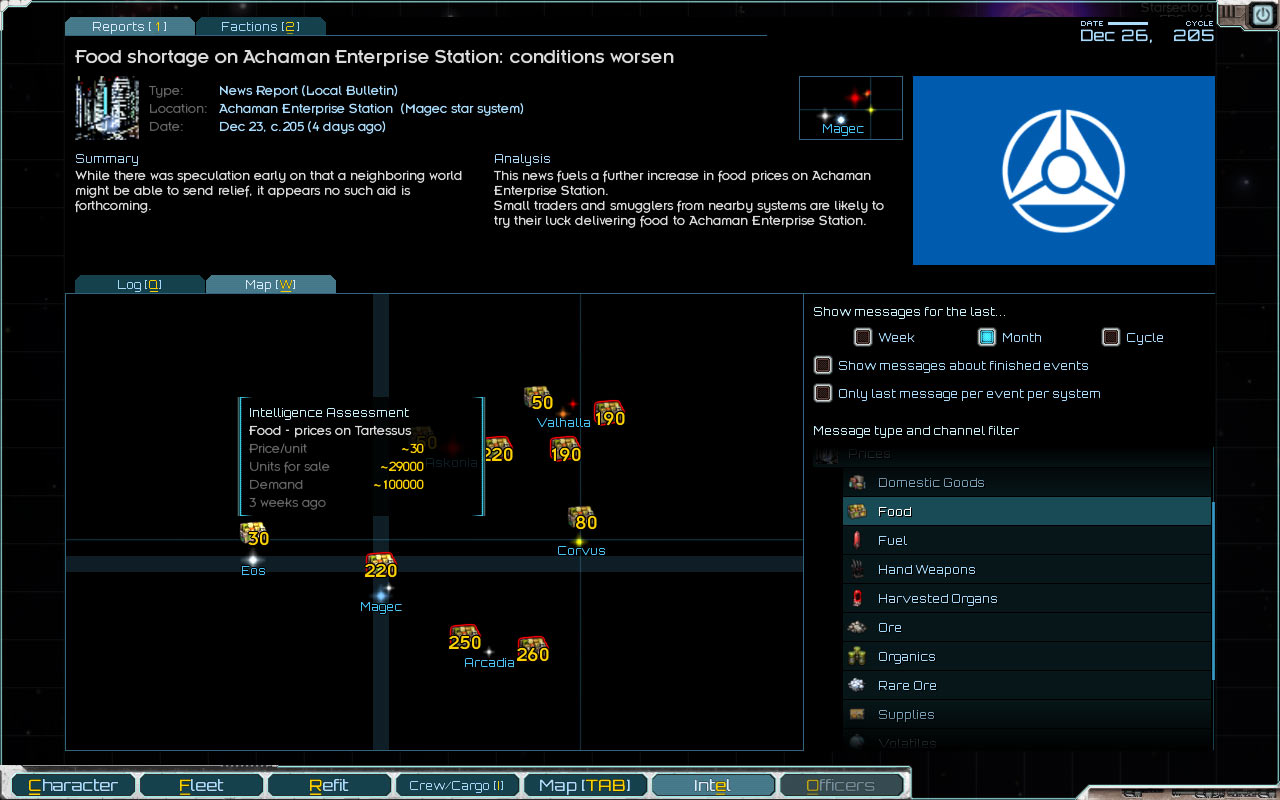The width and height of the screenshot is (1280, 800).
Task: Open the Intel screen
Action: [713, 785]
